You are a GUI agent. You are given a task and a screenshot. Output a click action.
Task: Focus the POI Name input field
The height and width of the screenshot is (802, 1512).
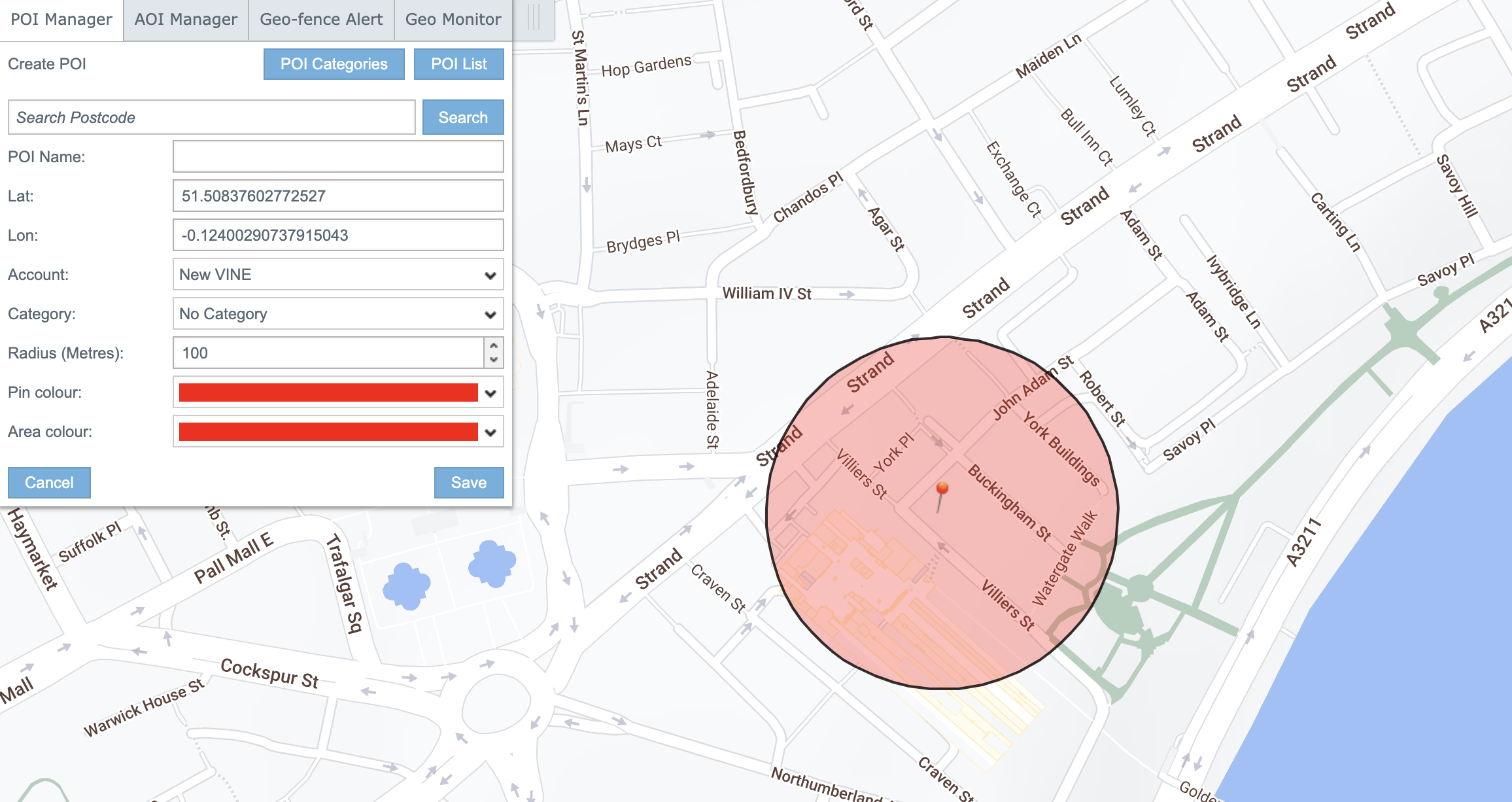tap(337, 157)
